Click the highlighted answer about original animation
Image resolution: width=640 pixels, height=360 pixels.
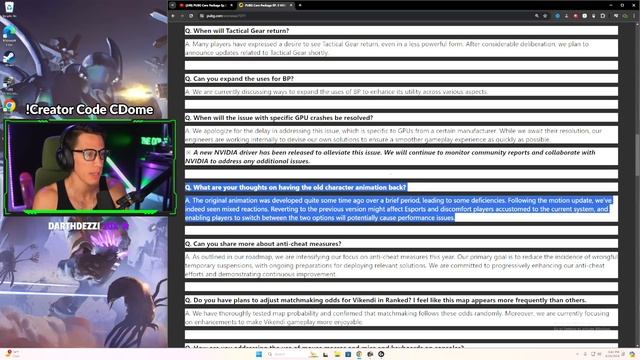click(x=398, y=209)
